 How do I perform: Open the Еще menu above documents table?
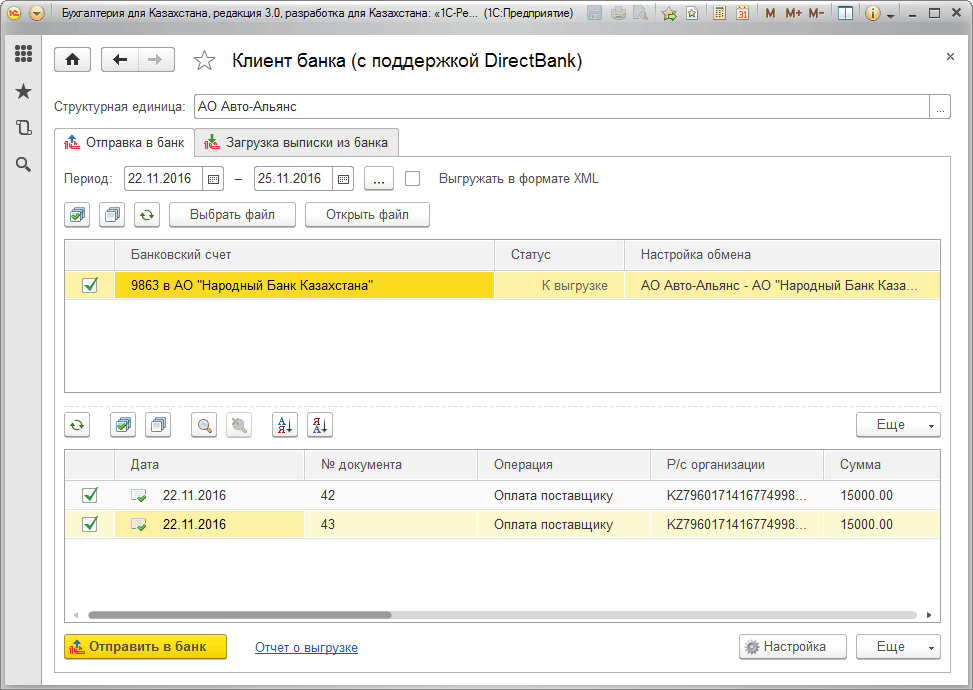click(x=897, y=425)
